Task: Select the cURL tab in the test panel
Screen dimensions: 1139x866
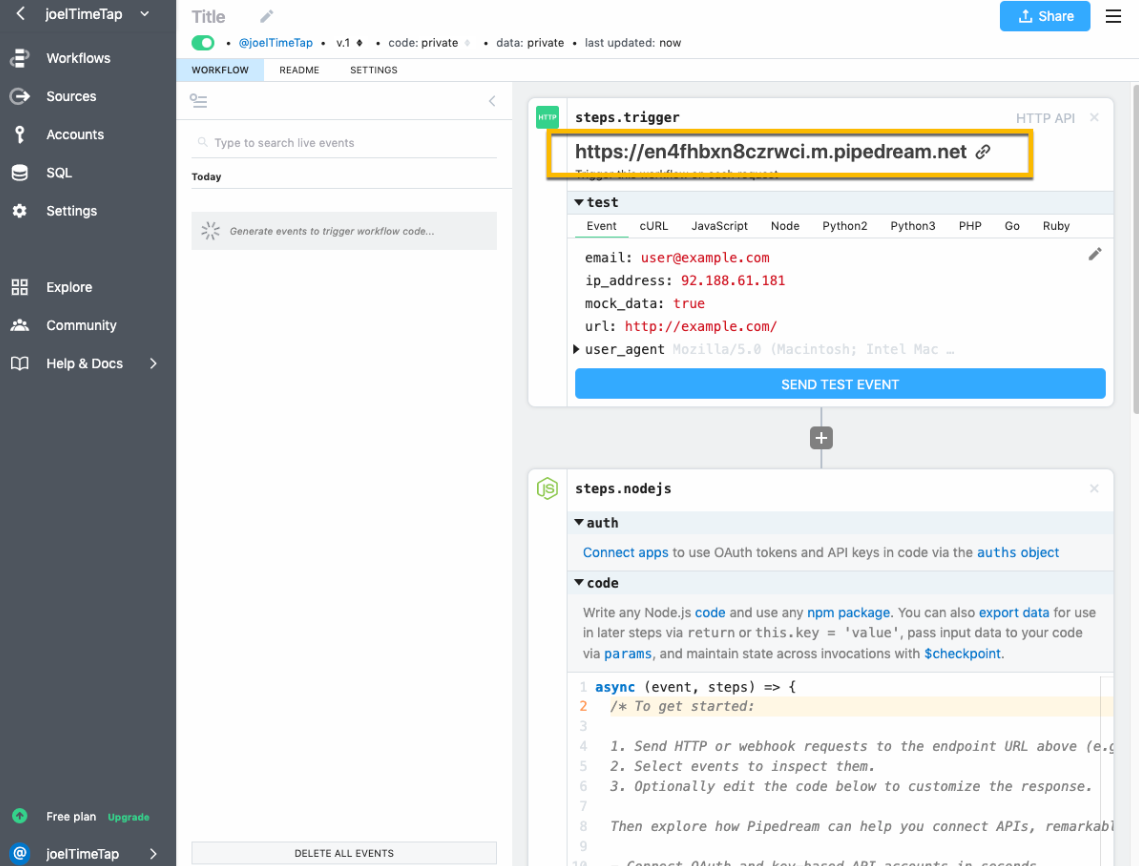Action: click(x=653, y=226)
